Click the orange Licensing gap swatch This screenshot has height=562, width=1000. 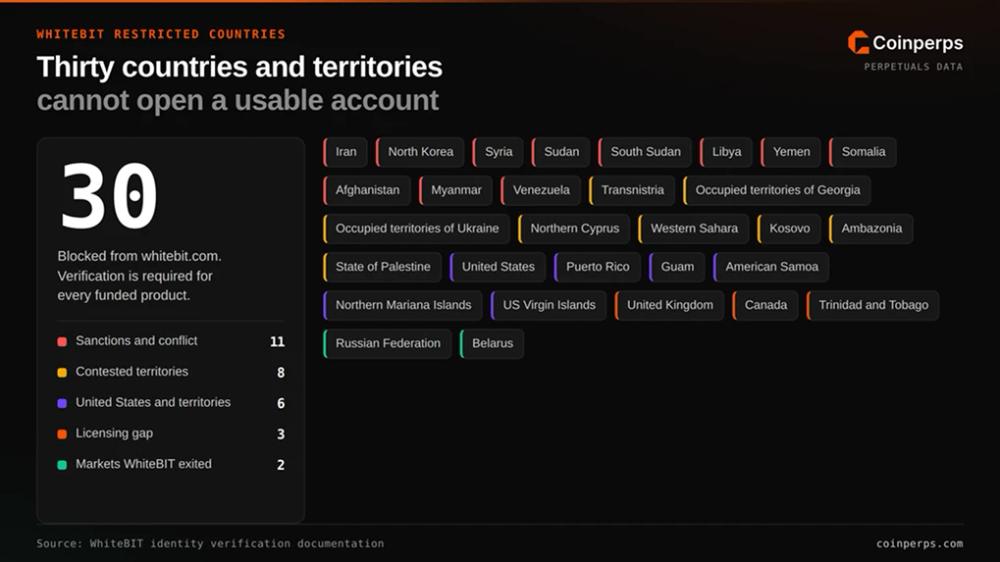(62, 434)
